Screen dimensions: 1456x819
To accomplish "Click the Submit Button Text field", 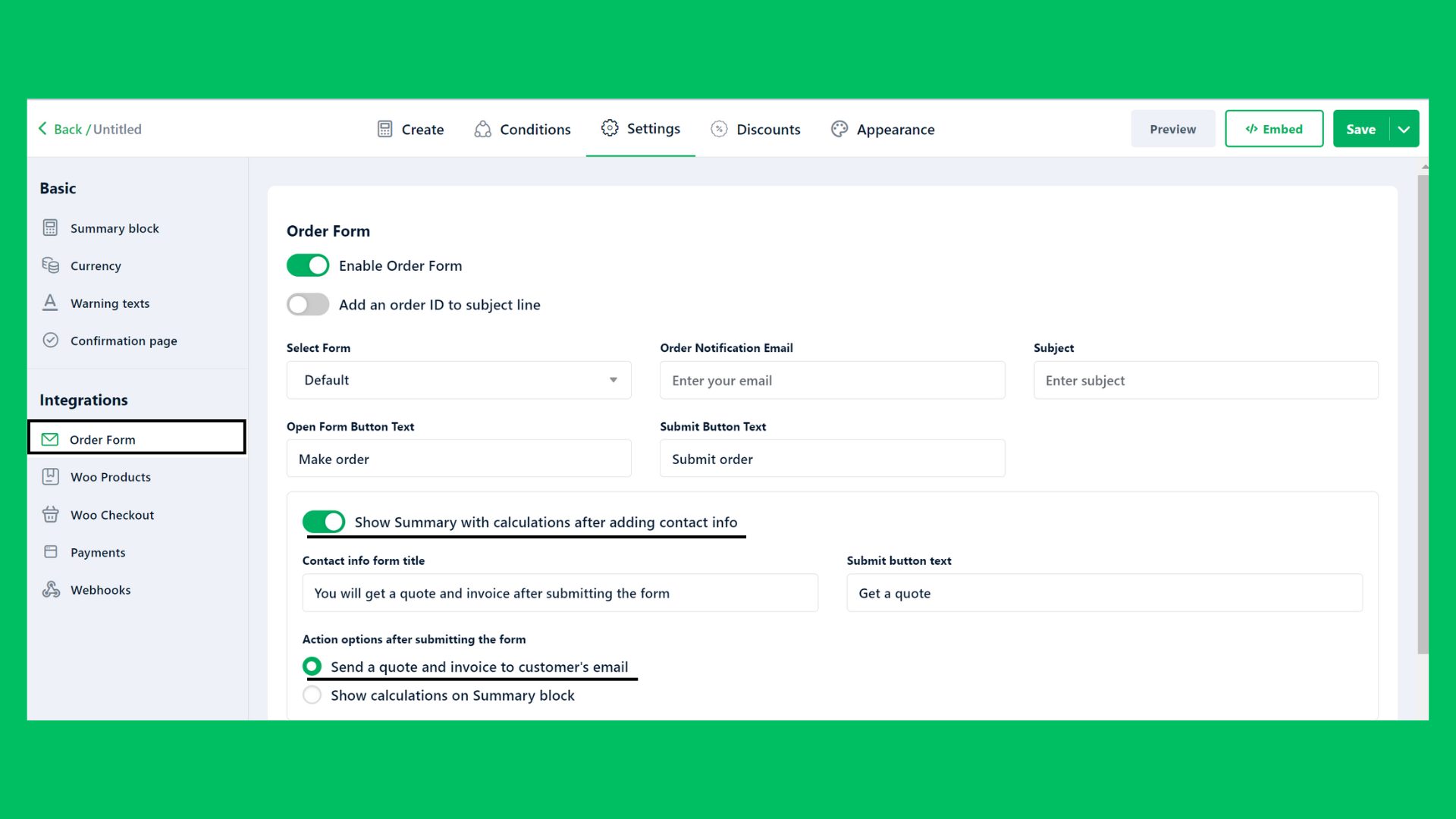I will pyautogui.click(x=832, y=458).
